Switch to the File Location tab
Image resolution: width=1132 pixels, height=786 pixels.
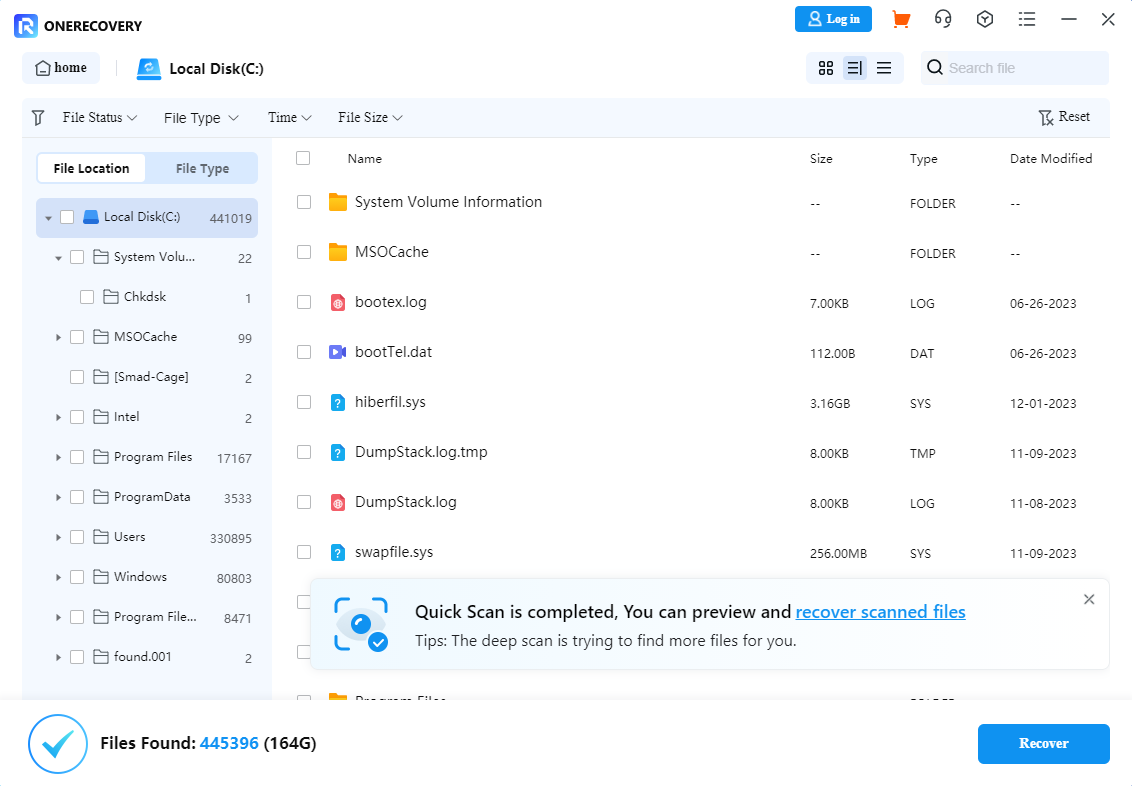pos(91,168)
